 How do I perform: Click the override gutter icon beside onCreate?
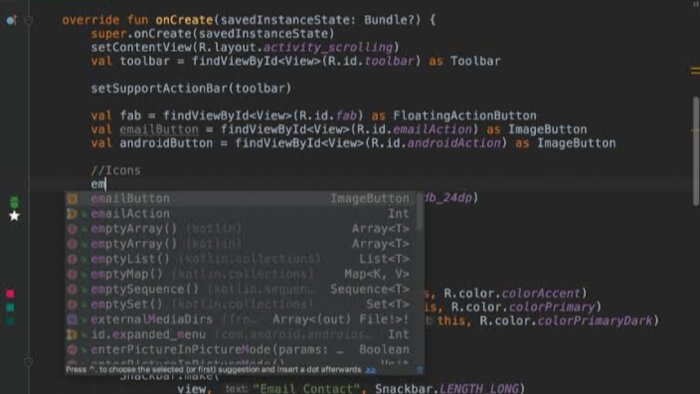click(11, 20)
